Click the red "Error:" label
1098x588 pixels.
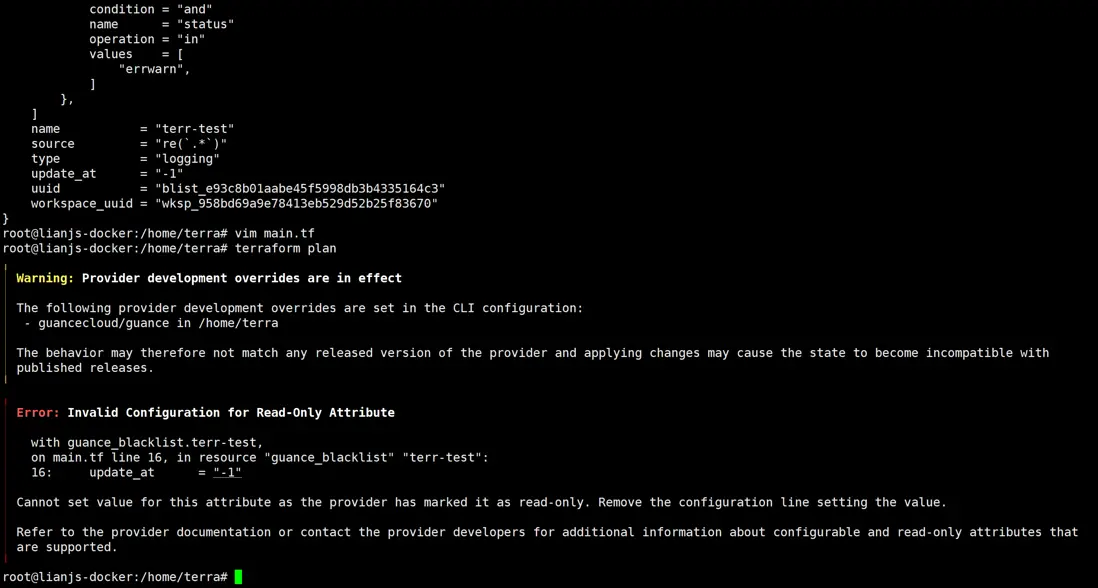tap(38, 412)
